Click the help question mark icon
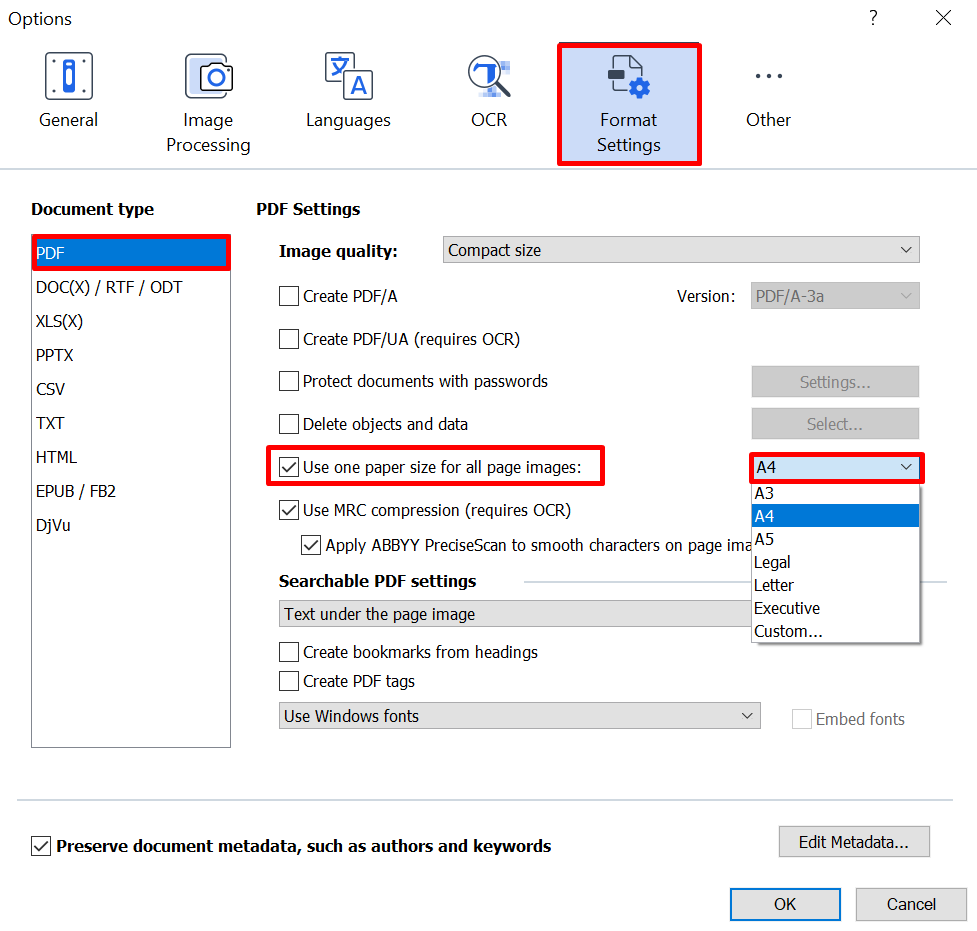 (x=873, y=18)
